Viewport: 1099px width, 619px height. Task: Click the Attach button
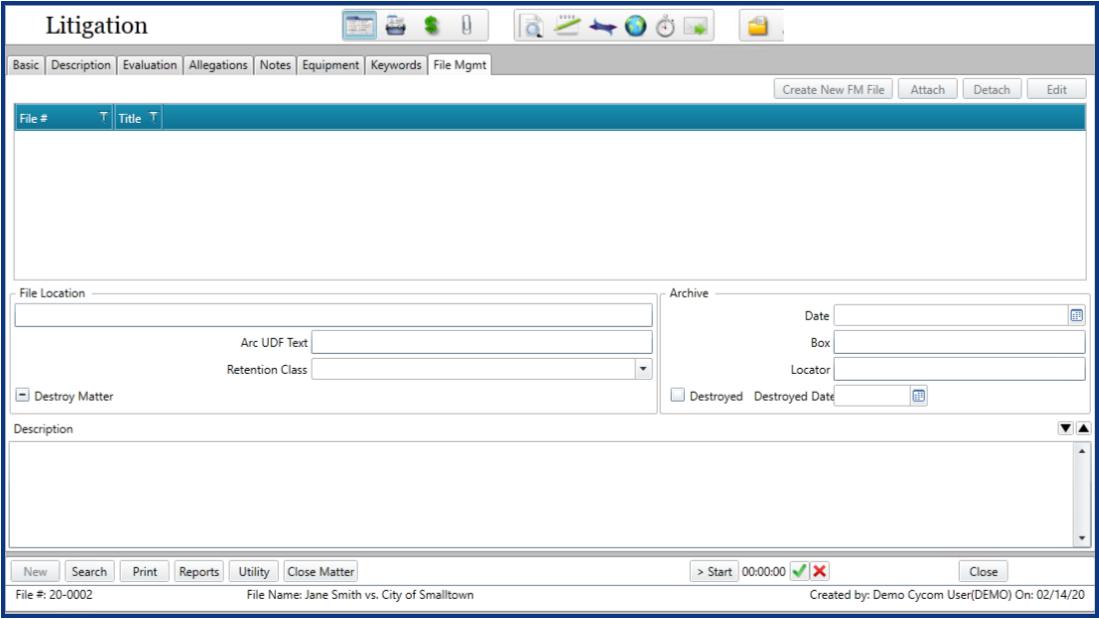927,90
